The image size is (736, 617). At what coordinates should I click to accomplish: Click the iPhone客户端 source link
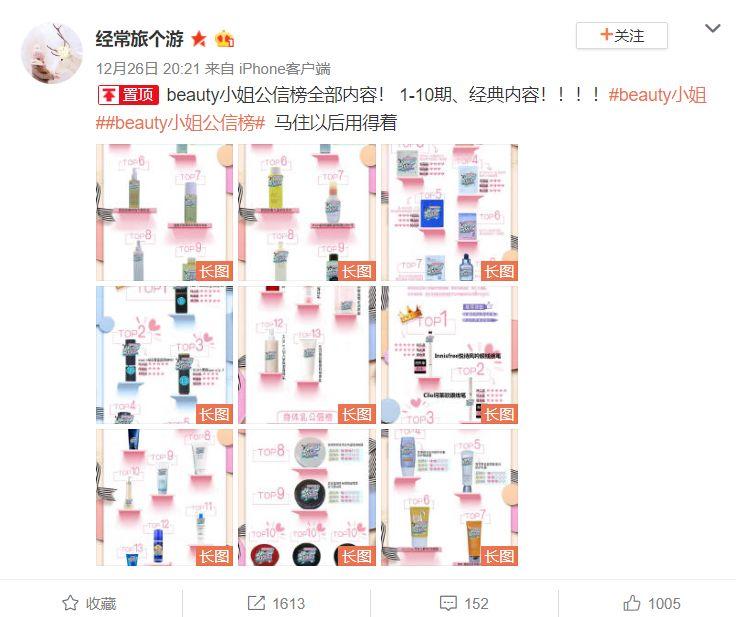coord(284,69)
